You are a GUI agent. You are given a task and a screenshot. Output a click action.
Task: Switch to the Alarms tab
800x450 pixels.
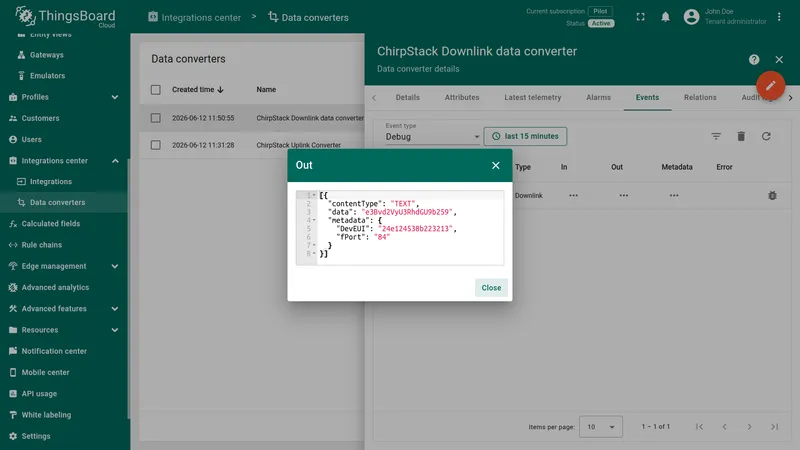[x=598, y=97]
